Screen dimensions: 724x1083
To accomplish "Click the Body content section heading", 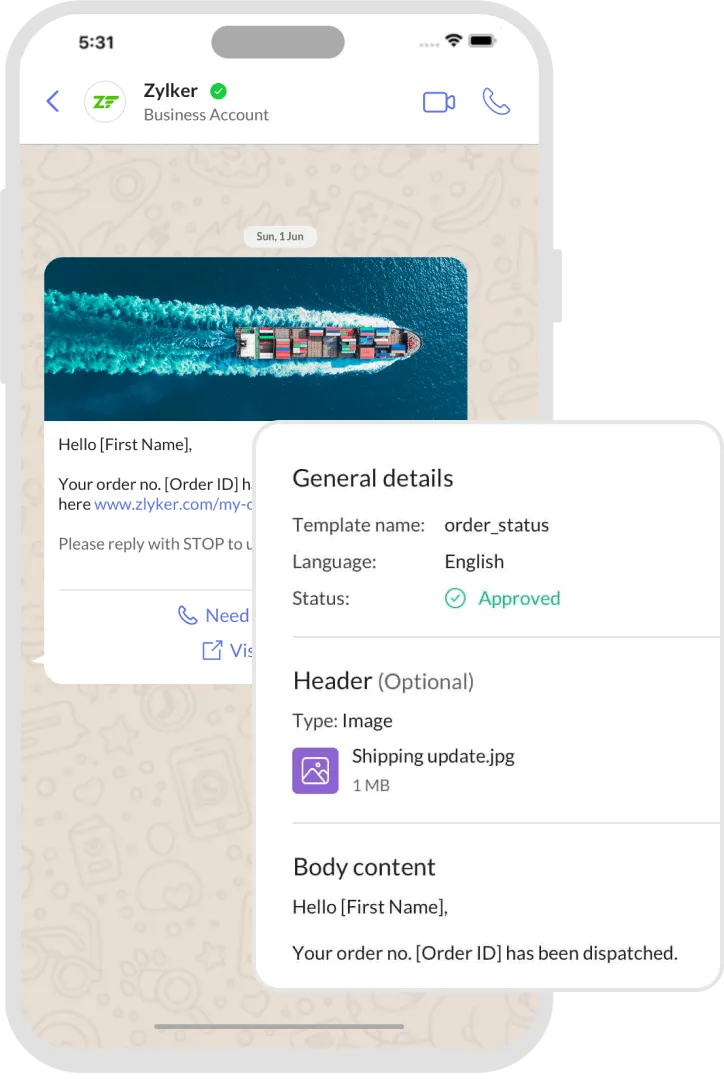I will pyautogui.click(x=364, y=867).
